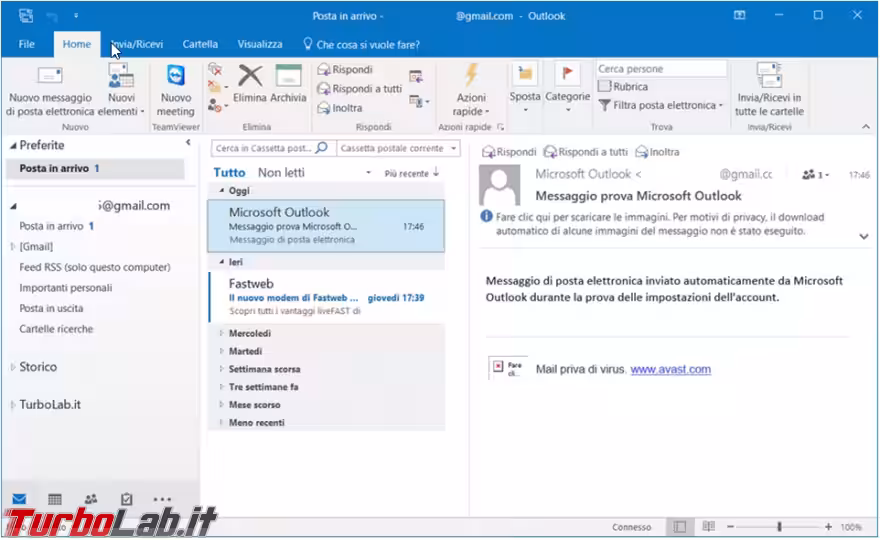This screenshot has height=540, width=880.
Task: Click Rispondi a tutti in the reading pane
Action: [x=586, y=152]
